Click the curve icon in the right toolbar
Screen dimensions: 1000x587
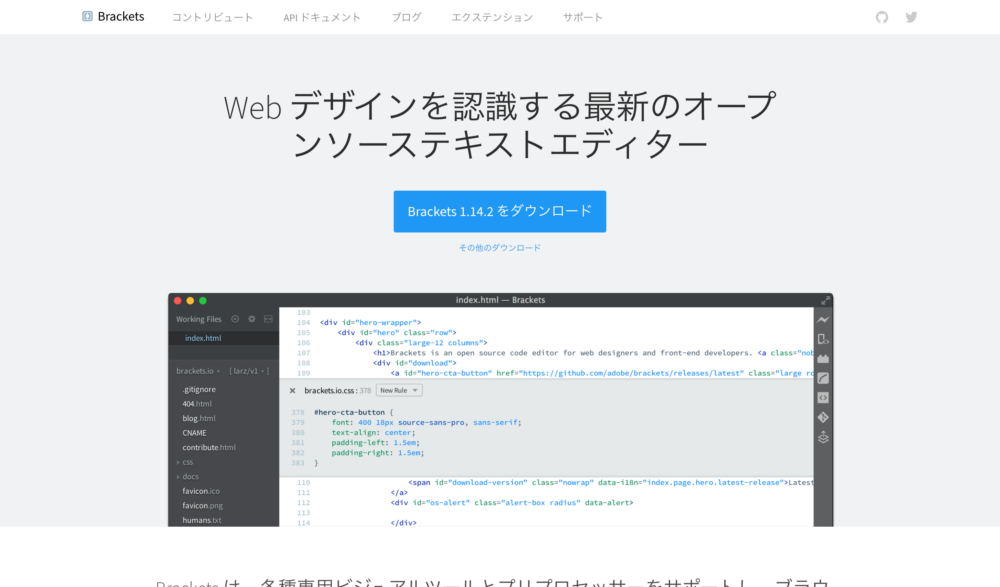pos(823,378)
